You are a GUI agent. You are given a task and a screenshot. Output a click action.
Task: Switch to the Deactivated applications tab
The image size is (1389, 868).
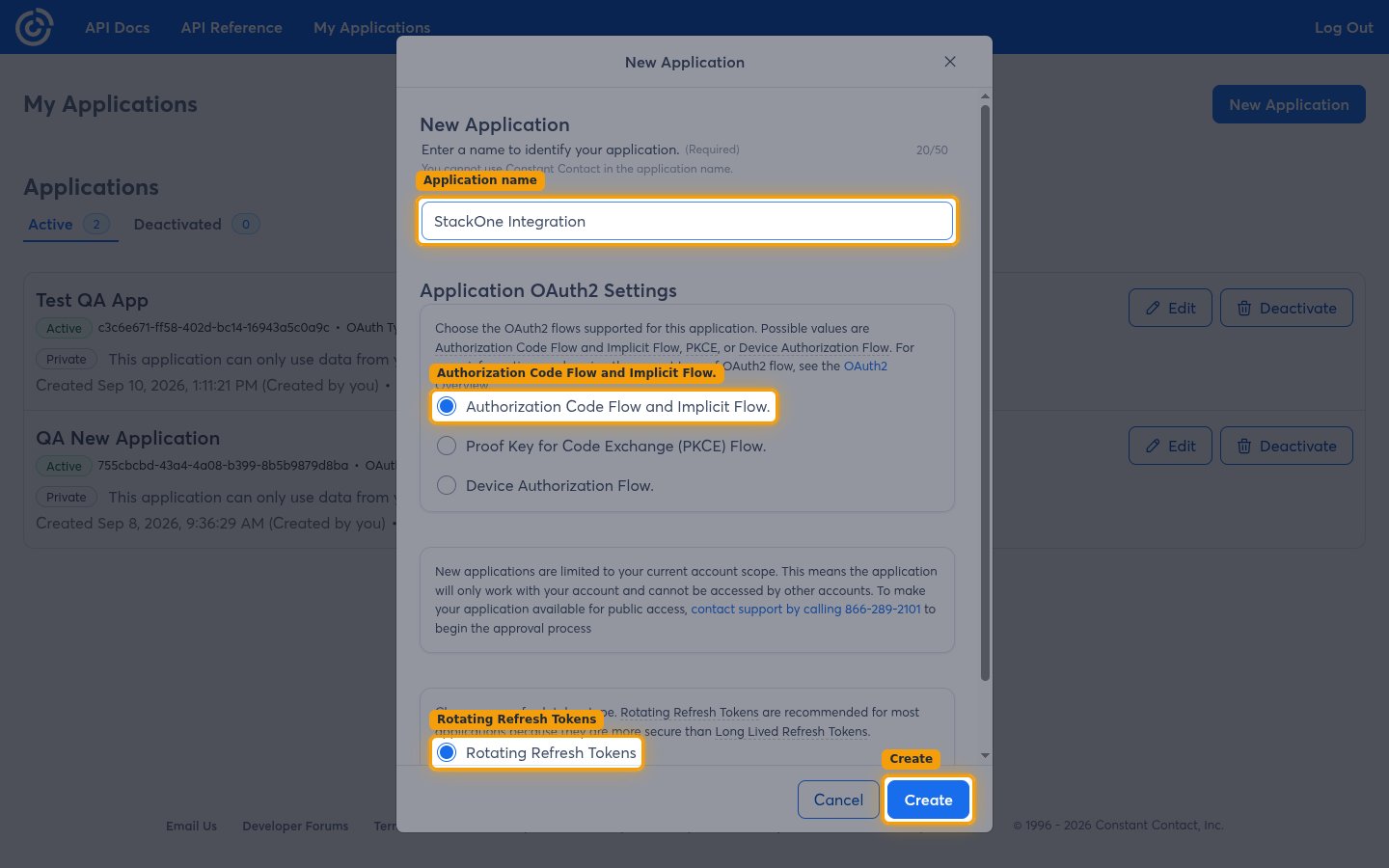(196, 224)
